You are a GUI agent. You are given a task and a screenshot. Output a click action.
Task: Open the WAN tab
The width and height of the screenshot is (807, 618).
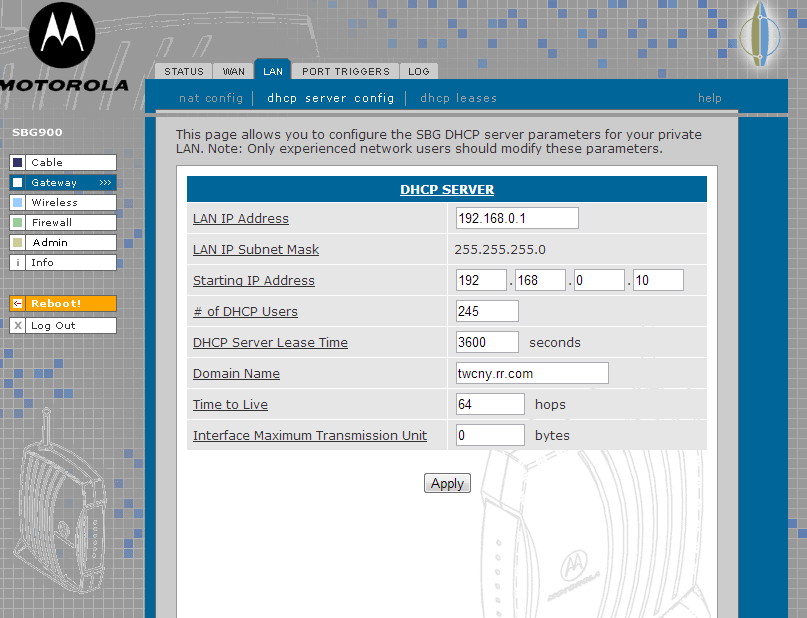coord(233,71)
